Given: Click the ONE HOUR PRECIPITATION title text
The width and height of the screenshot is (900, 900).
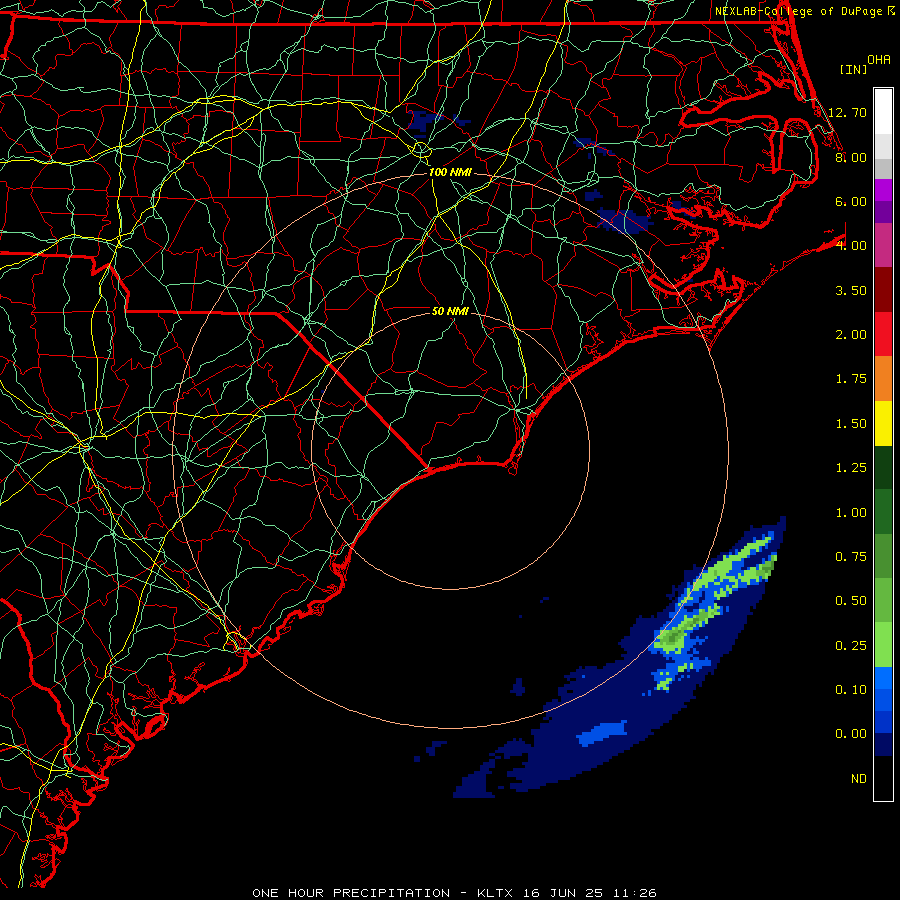Looking at the screenshot, I should point(351,893).
